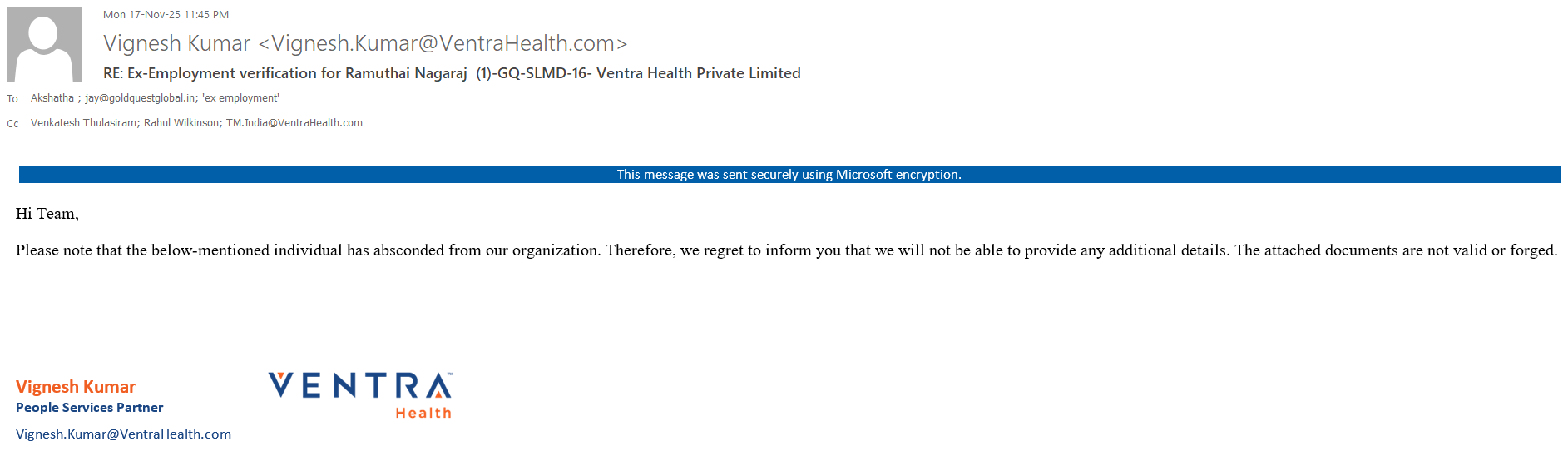Click recipient jay@goldquestglobal.in
The width and height of the screenshot is (1568, 456).
[140, 98]
